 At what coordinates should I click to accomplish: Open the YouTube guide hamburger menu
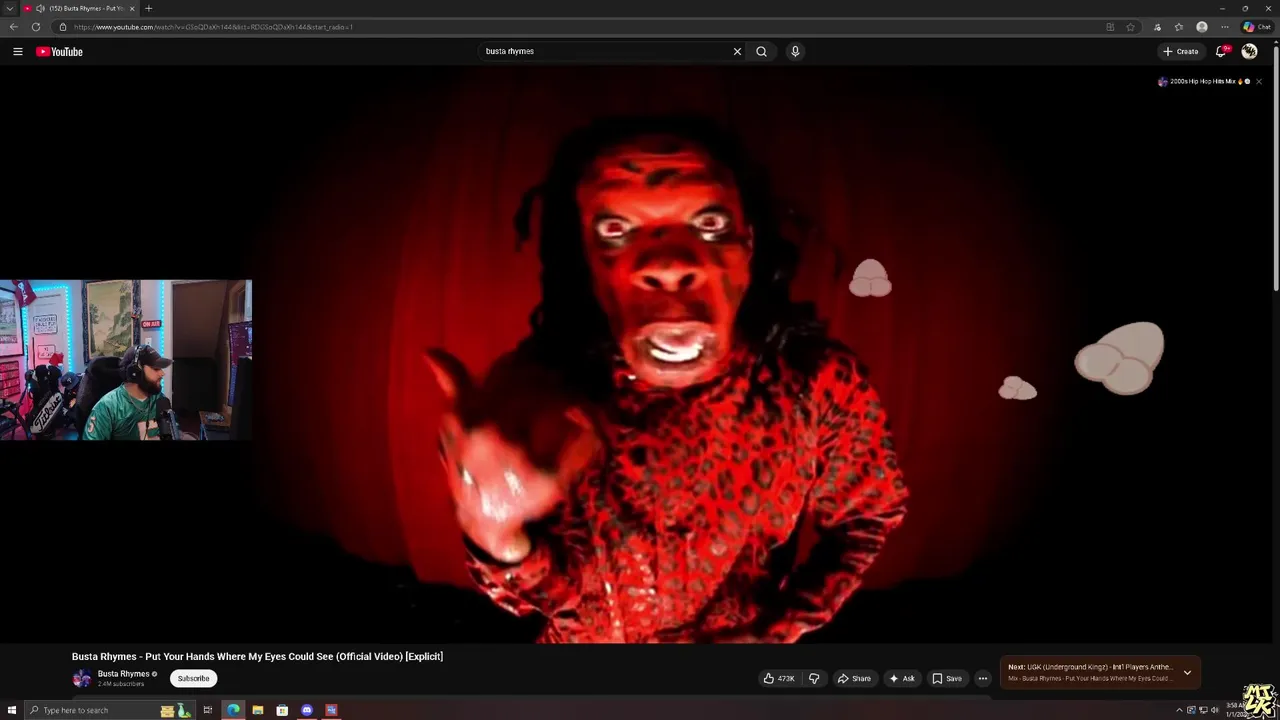17,51
